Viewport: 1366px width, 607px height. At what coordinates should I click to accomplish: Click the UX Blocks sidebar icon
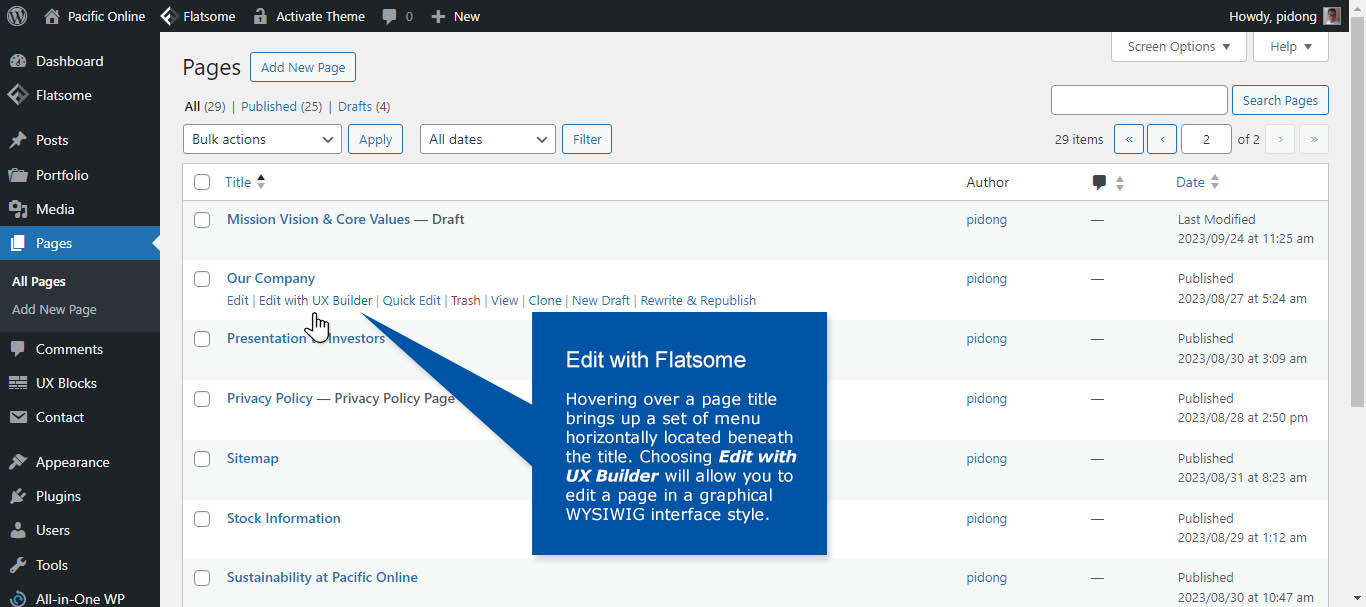point(18,383)
